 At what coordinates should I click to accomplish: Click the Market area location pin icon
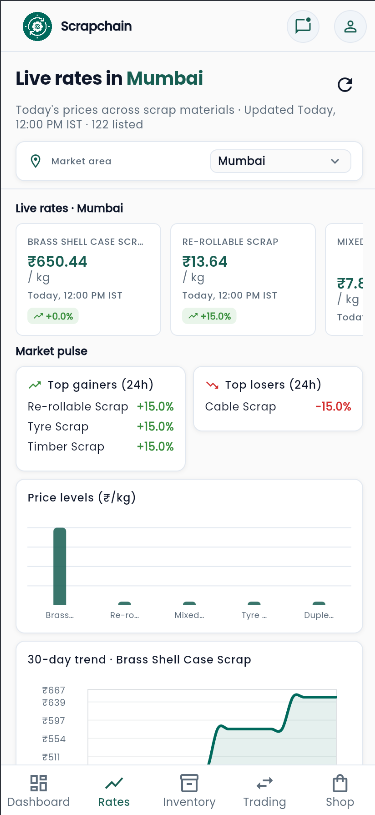(35, 161)
